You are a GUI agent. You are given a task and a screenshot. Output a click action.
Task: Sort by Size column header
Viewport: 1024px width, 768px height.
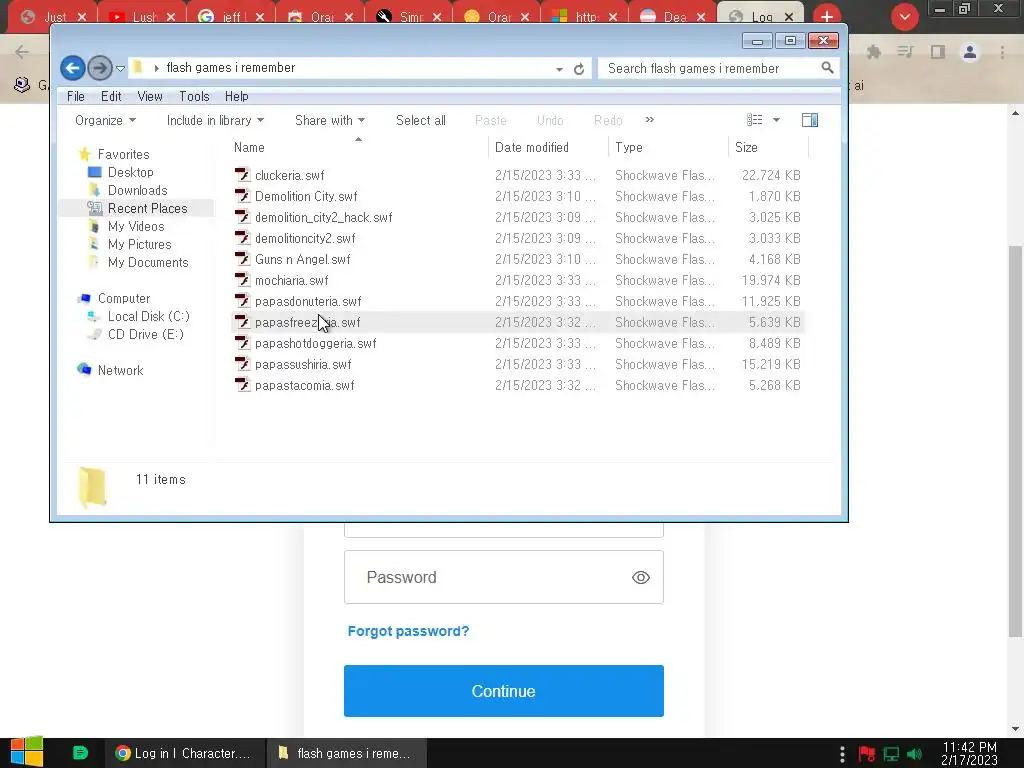(x=768, y=148)
